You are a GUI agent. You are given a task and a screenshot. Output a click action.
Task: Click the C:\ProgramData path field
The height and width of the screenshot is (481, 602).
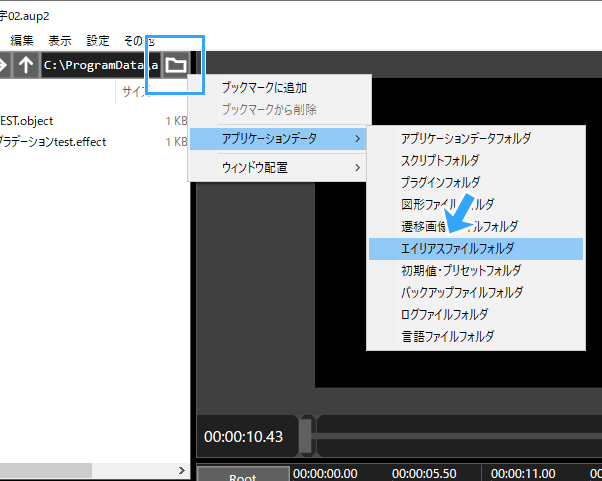(x=101, y=65)
